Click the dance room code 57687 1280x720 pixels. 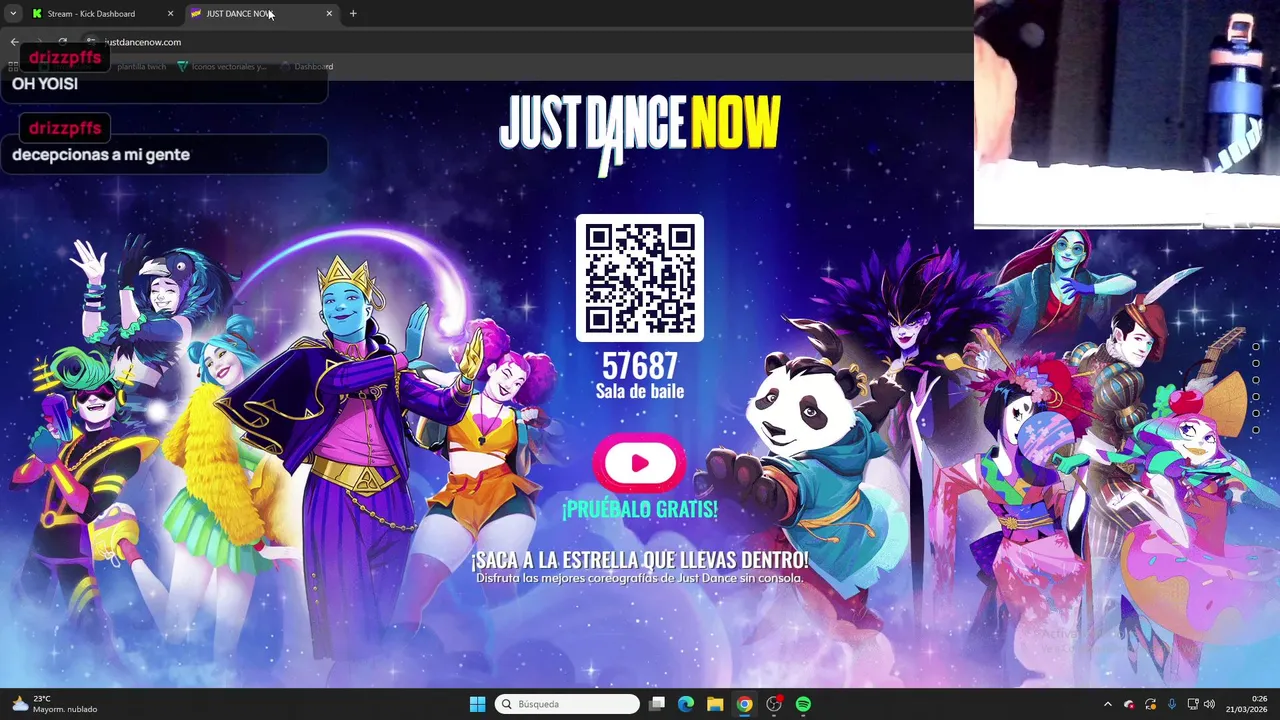(640, 365)
